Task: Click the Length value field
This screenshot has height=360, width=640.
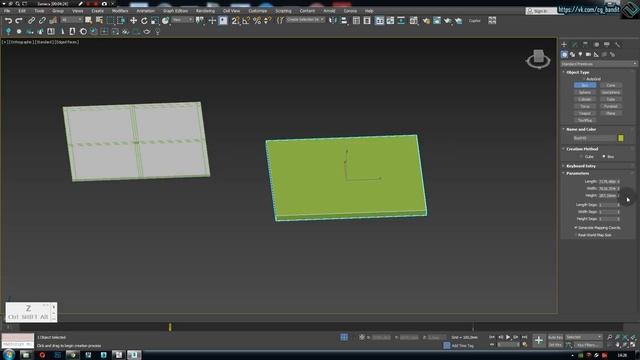Action: pyautogui.click(x=607, y=181)
